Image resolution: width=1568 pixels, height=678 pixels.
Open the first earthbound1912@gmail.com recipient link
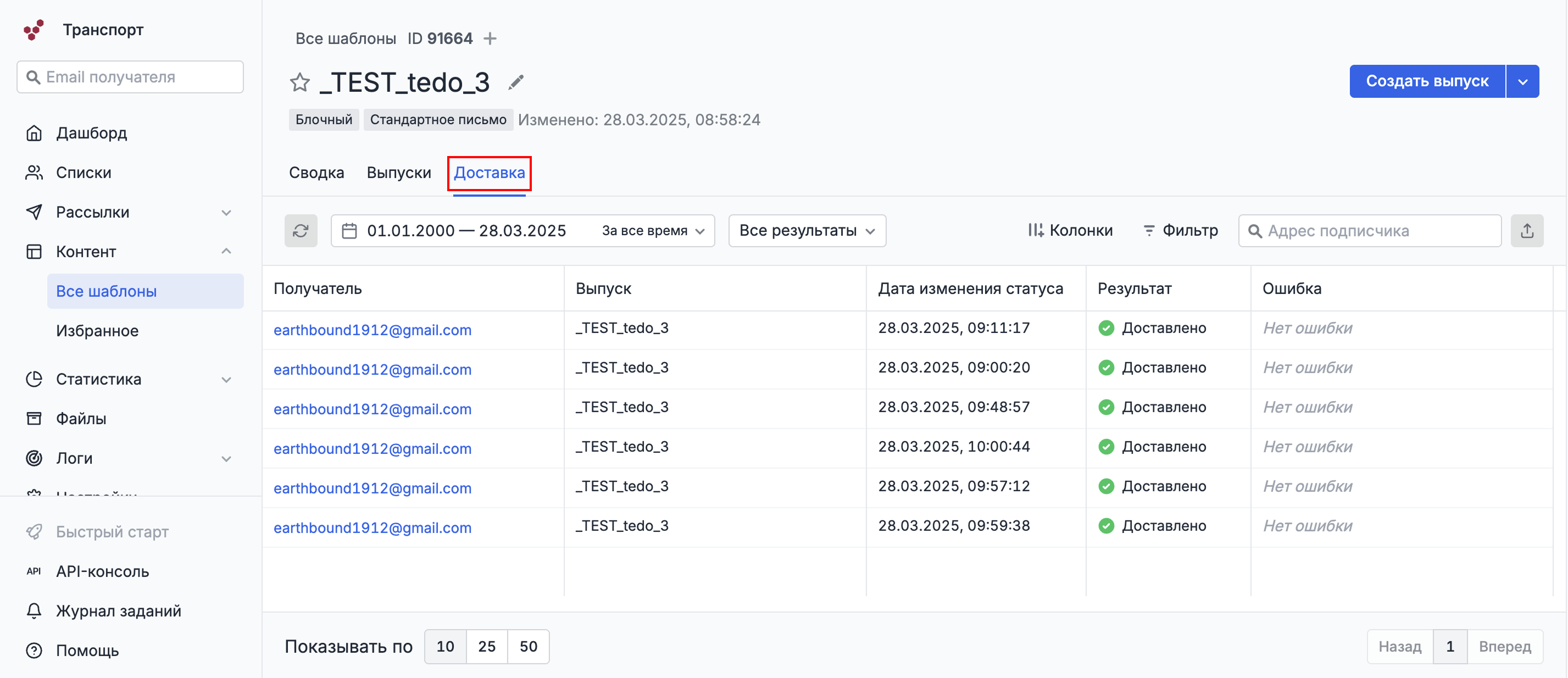point(372,330)
